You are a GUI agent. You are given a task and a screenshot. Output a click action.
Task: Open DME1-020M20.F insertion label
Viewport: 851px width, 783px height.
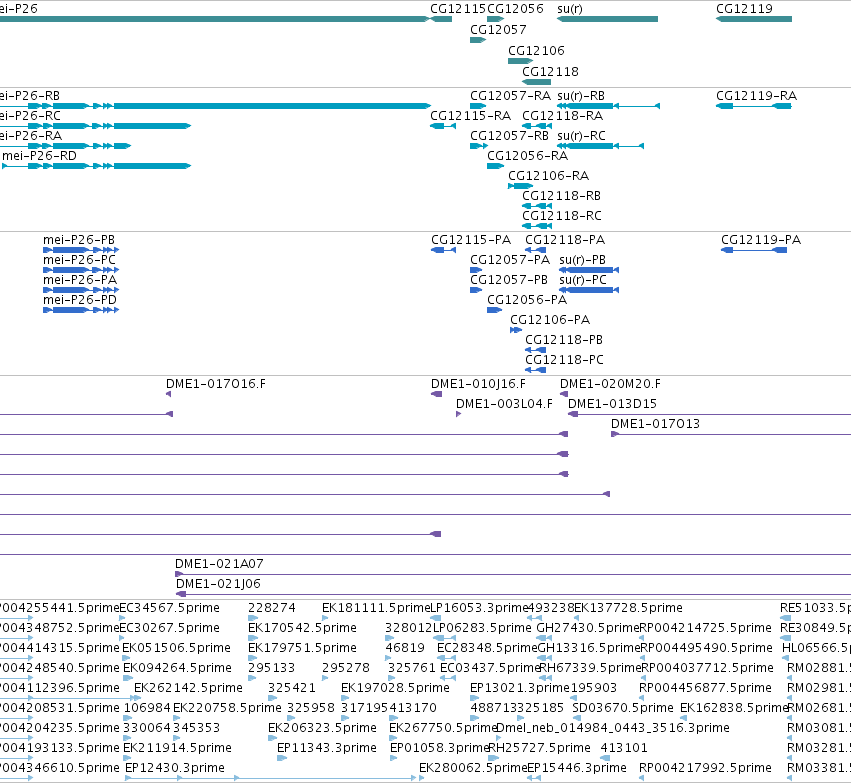coord(611,384)
